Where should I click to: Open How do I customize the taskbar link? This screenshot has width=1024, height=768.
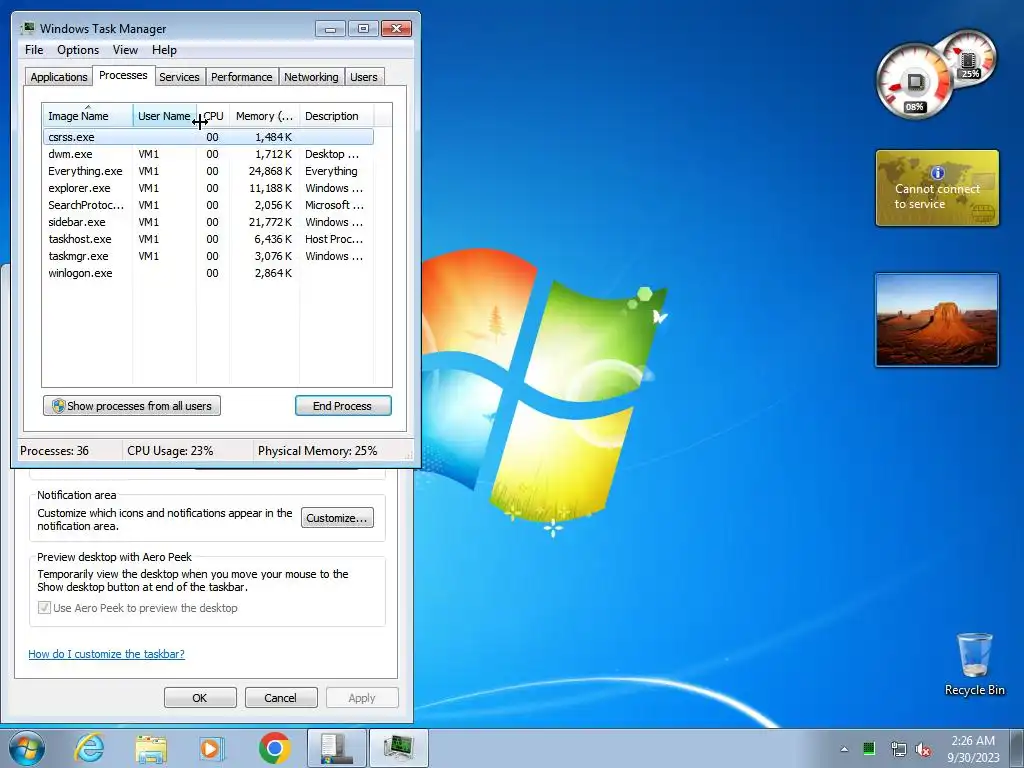click(106, 654)
